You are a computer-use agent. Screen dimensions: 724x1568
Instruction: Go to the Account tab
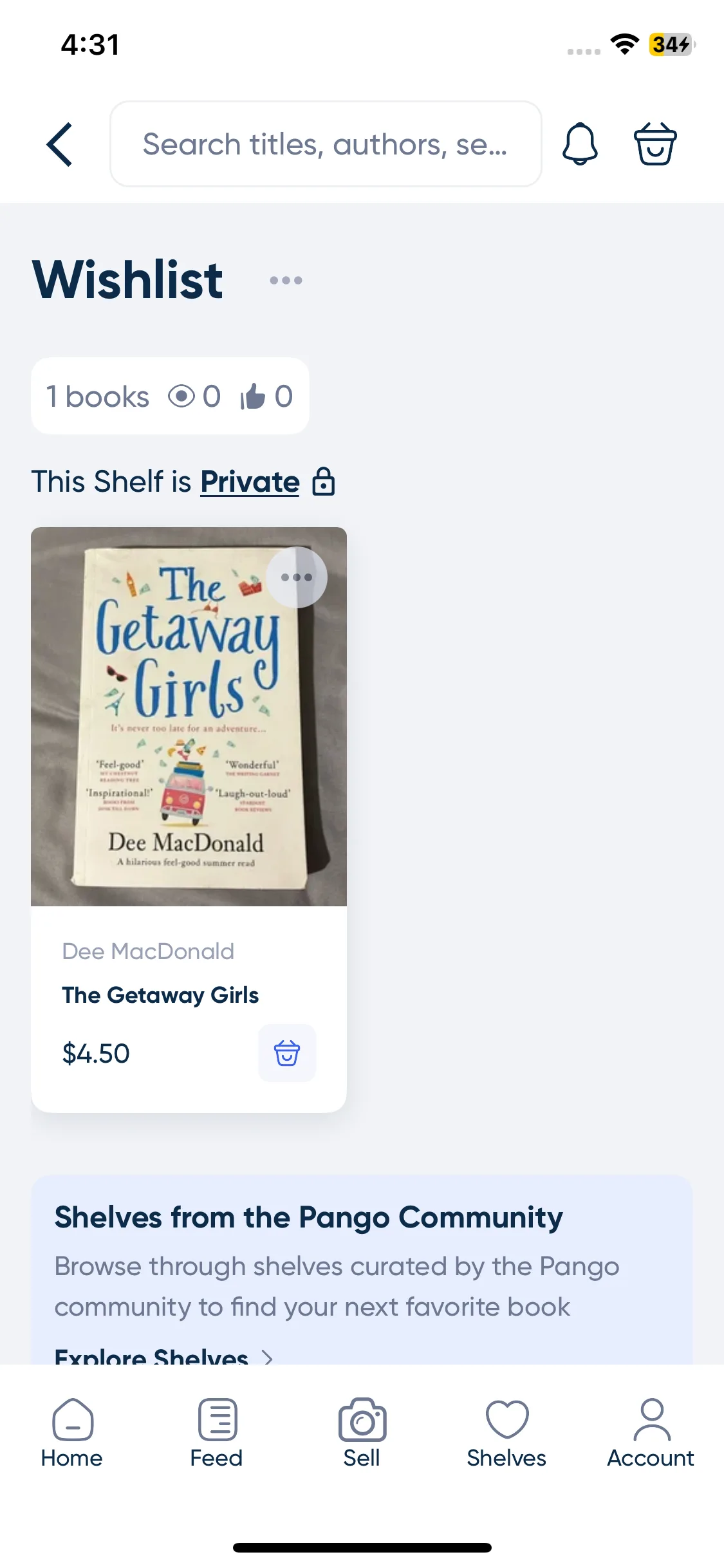point(651,1433)
